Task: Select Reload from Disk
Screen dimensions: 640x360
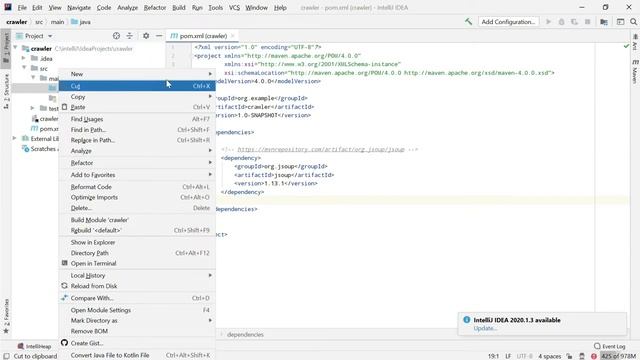Action: [137, 286]
